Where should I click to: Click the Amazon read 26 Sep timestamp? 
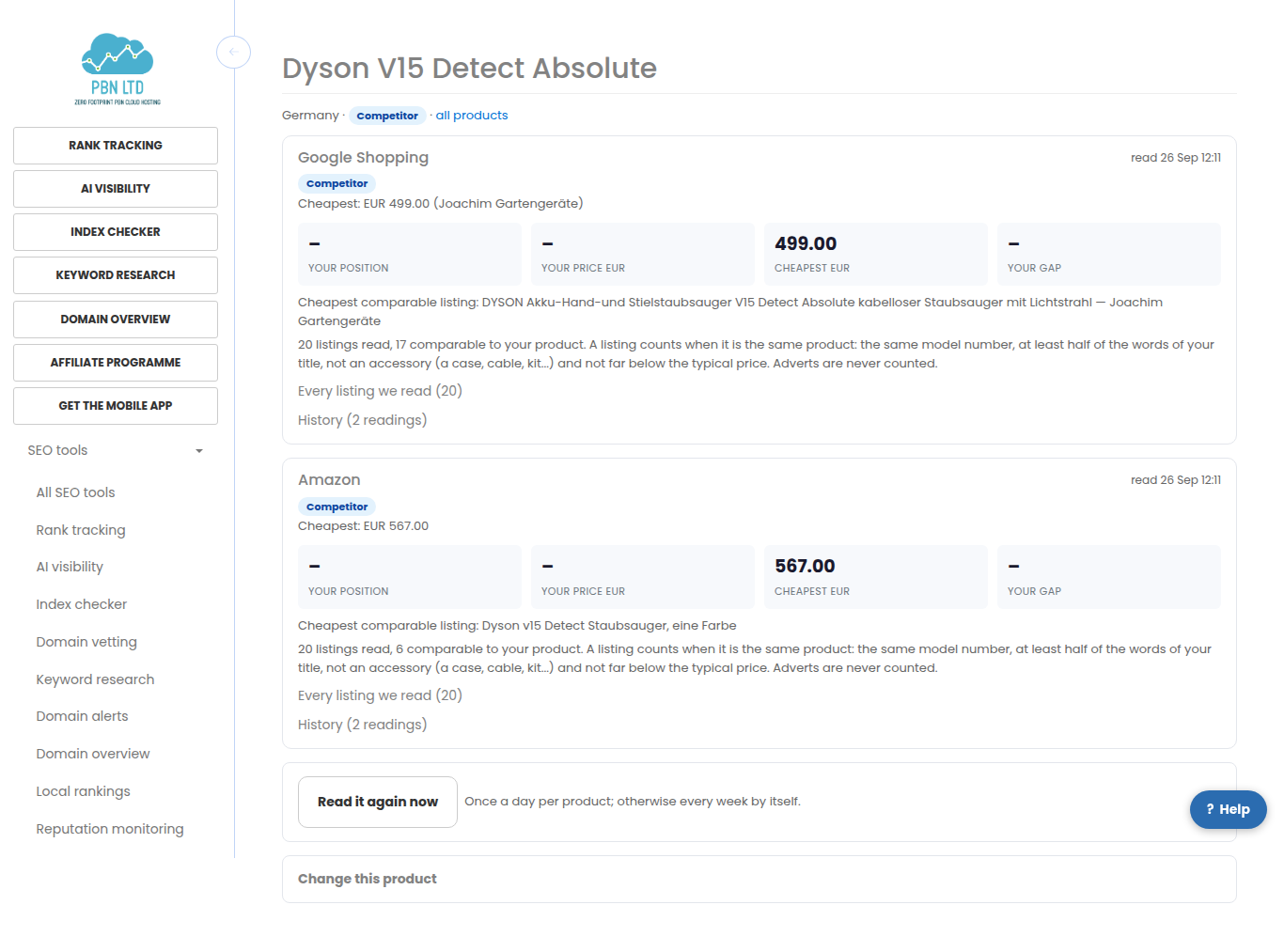point(1176,480)
